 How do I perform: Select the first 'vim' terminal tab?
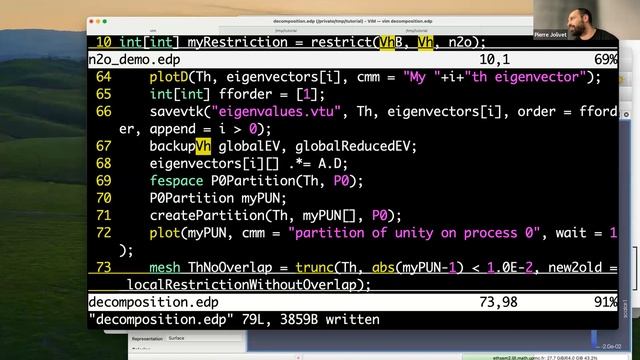click(x=153, y=31)
